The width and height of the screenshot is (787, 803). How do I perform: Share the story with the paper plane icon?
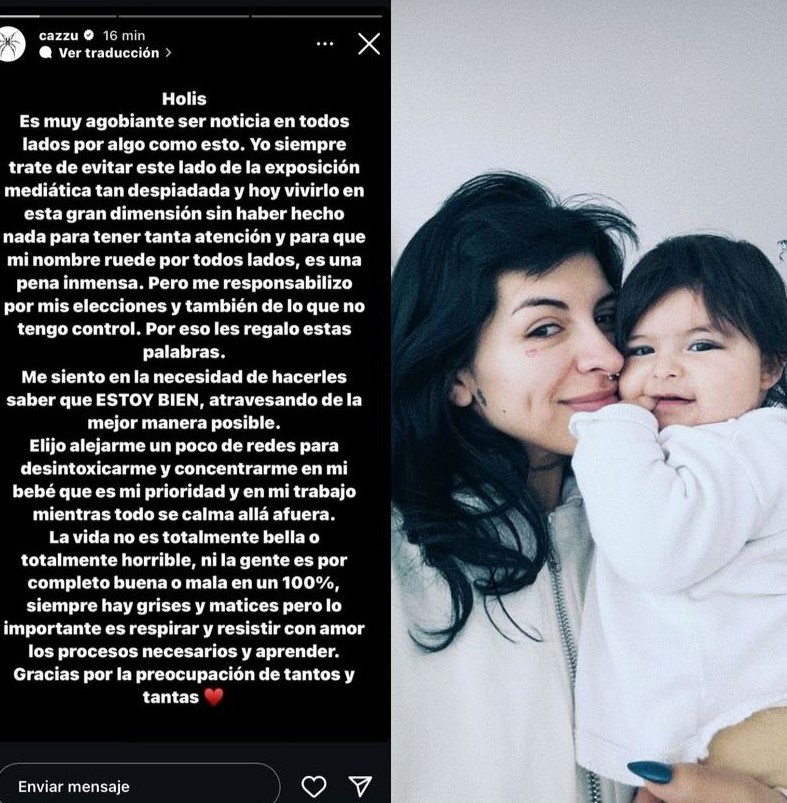360,786
